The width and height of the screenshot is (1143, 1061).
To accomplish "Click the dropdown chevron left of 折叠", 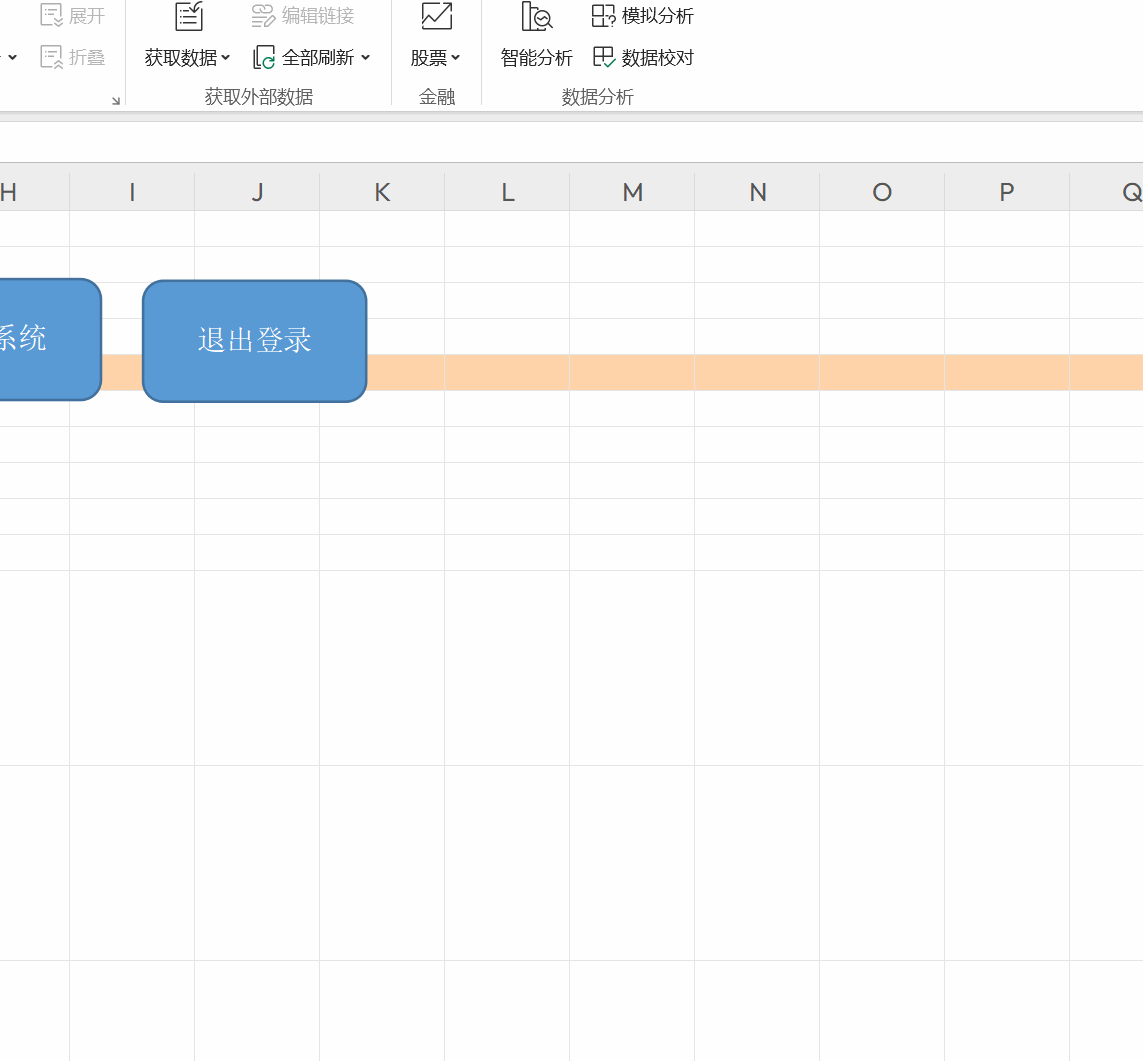I will point(12,57).
